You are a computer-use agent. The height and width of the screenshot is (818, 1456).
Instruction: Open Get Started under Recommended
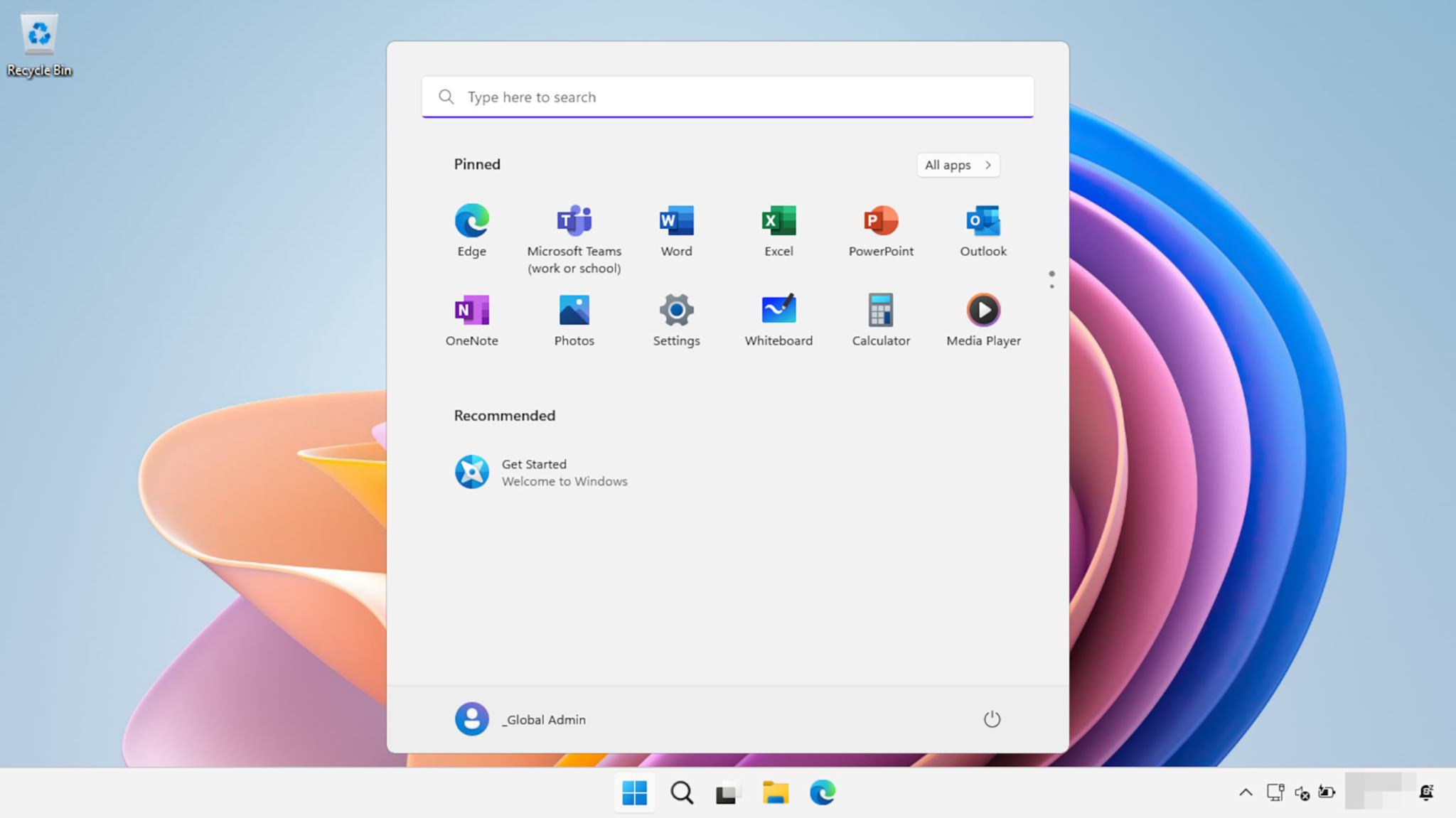coord(542,472)
